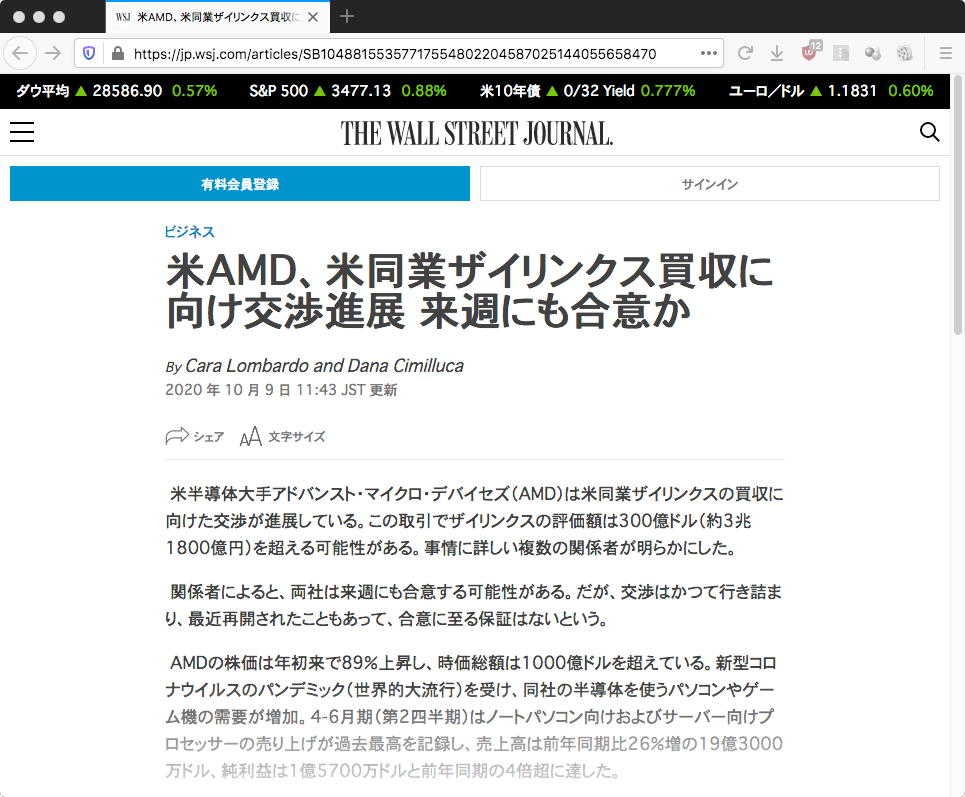Image resolution: width=965 pixels, height=797 pixels.
Task: Reload the current page
Action: coord(745,54)
